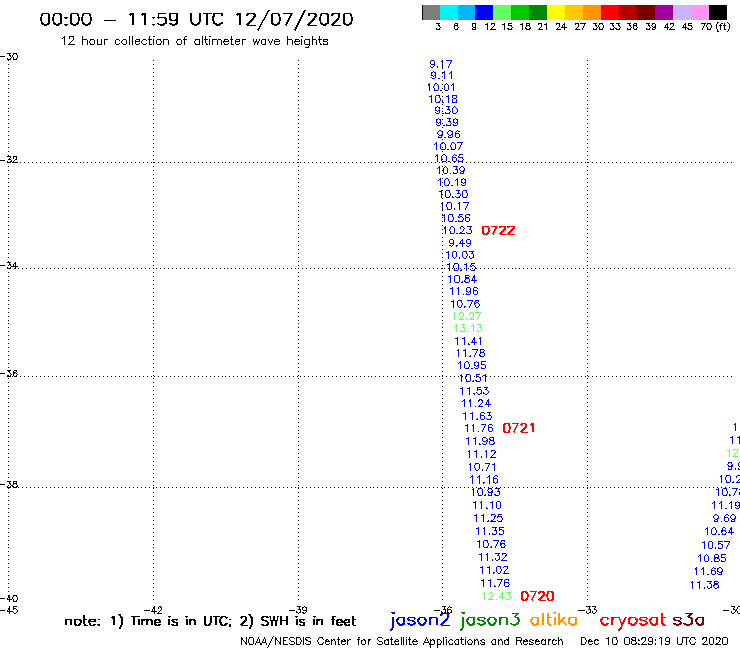The width and height of the screenshot is (740, 650).
Task: Click the note about UTC and SWH feet
Action: (x=210, y=621)
